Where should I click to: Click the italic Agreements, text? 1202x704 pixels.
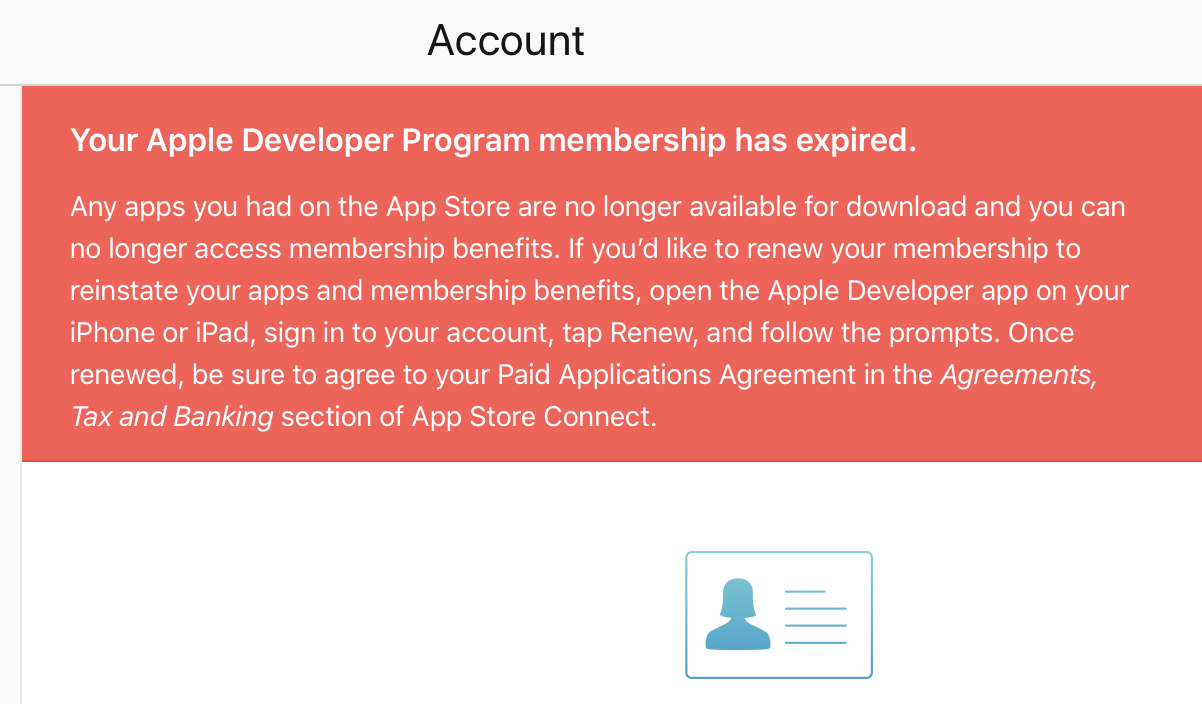tap(1018, 375)
